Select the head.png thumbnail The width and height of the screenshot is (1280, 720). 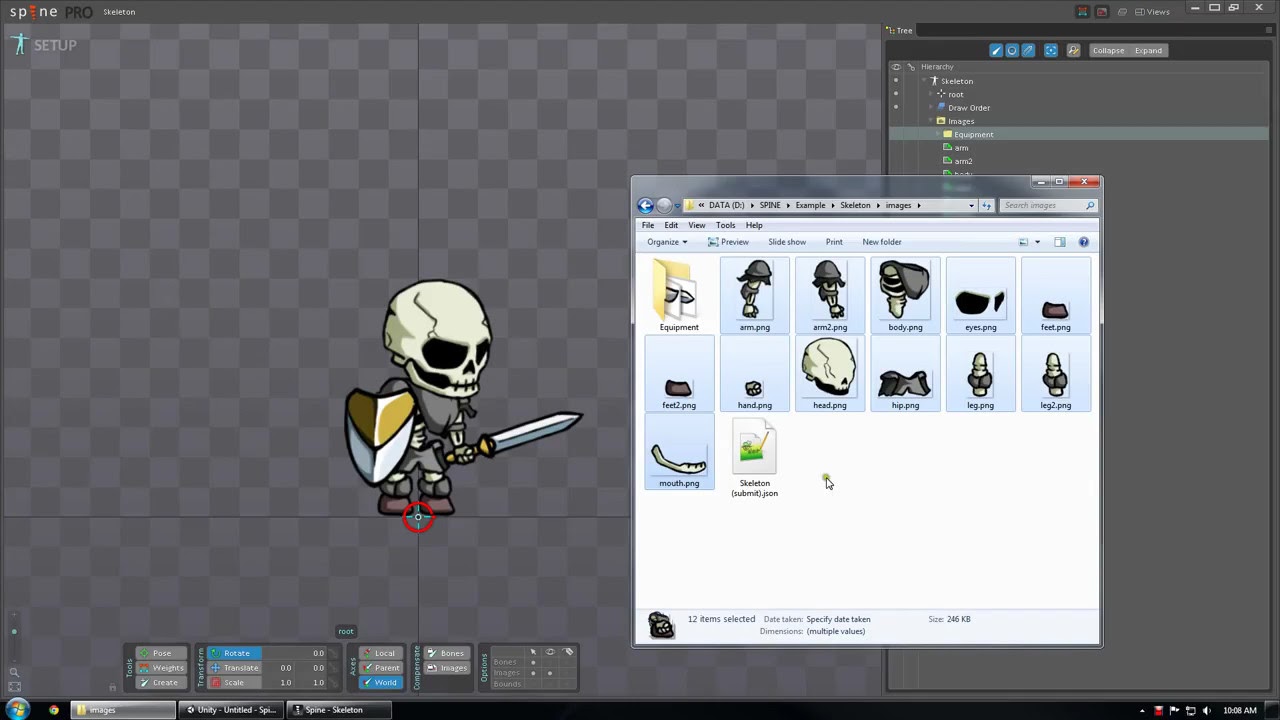coord(829,374)
